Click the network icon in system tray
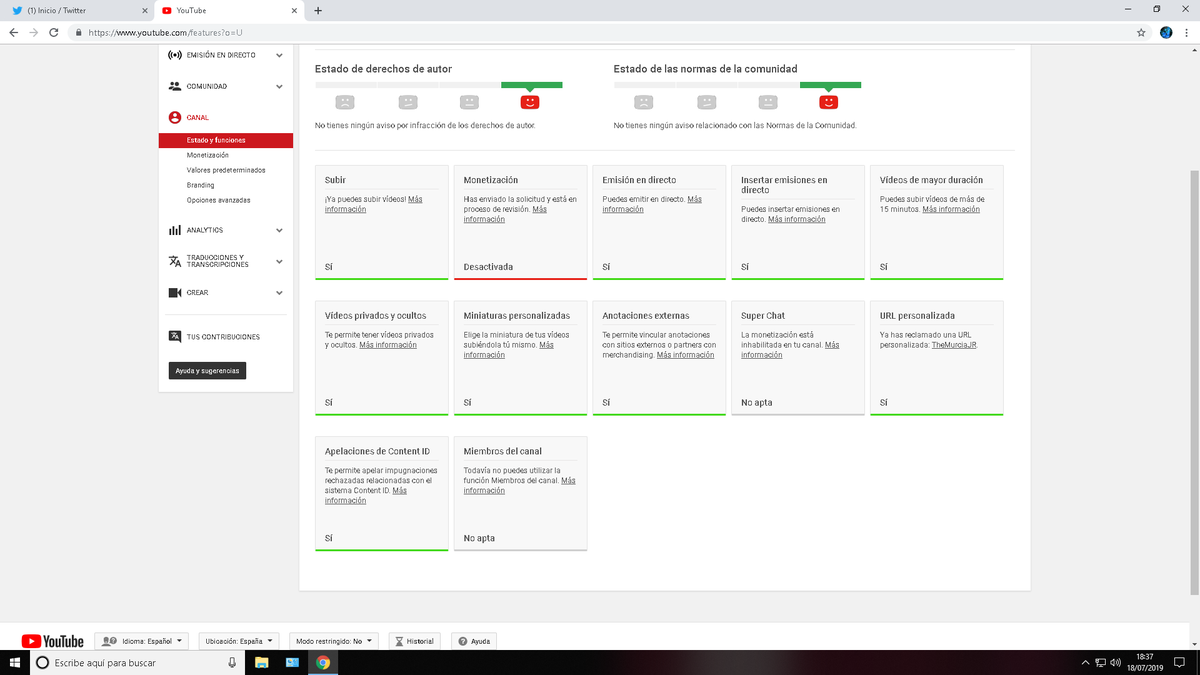Image resolution: width=1200 pixels, height=675 pixels. [x=1101, y=662]
